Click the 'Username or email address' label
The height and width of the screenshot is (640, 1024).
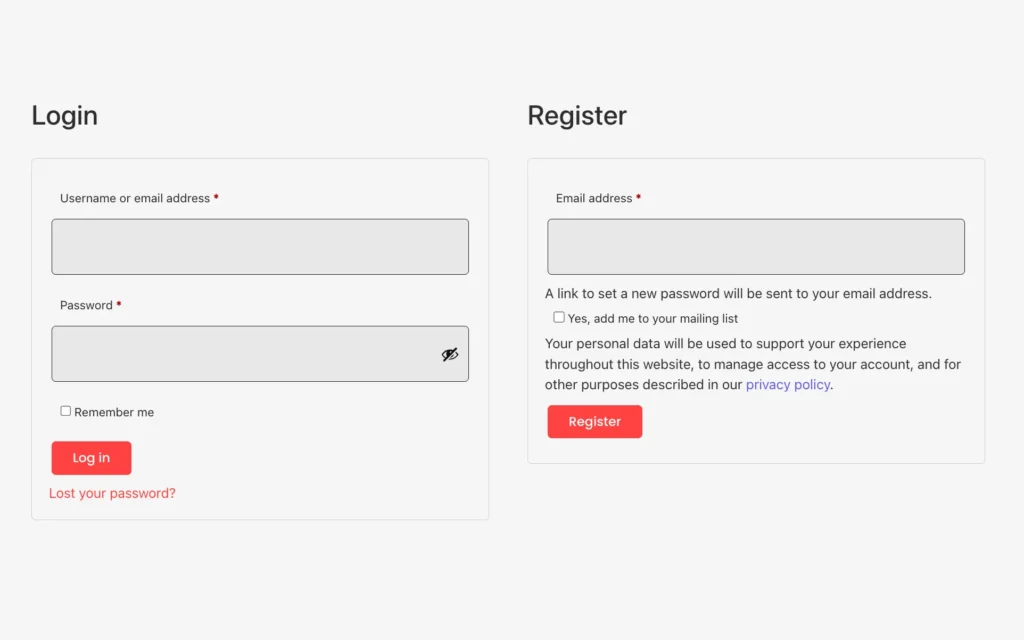click(x=135, y=198)
